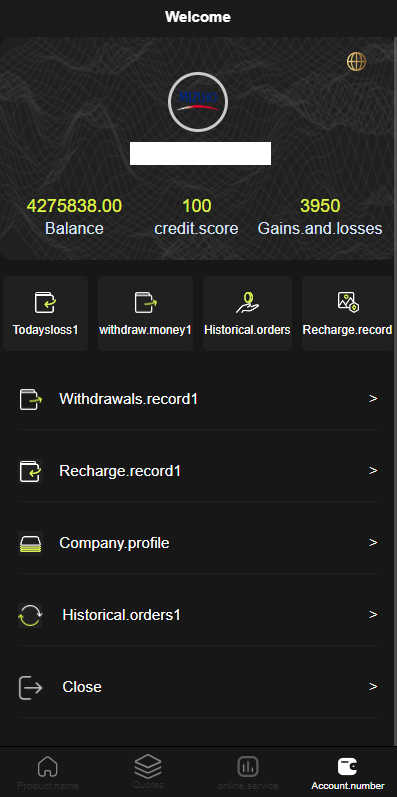397x797 pixels.
Task: Open the Historical.orders shortcut label
Action: (248, 330)
